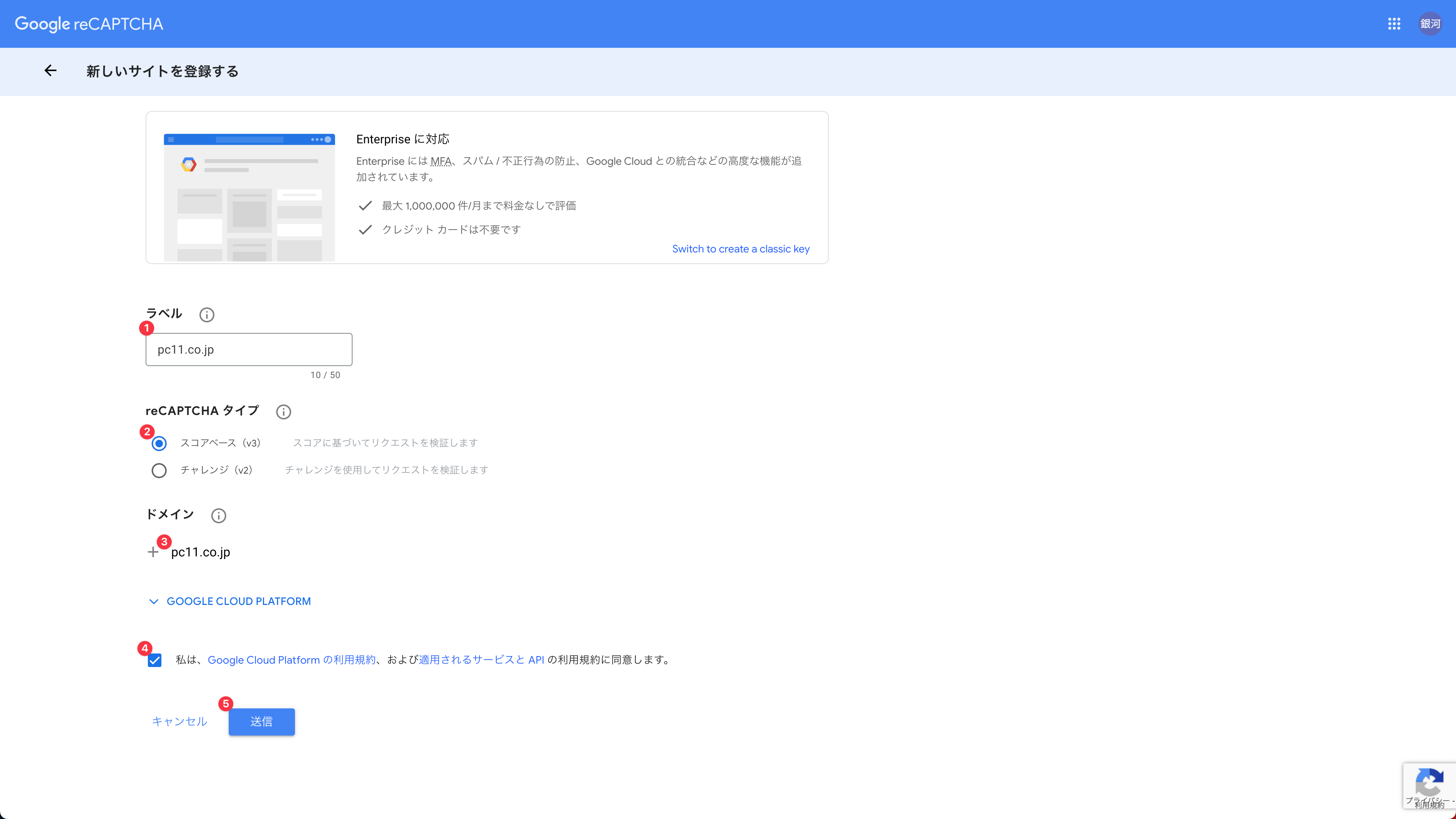Click the 送信 submit button
The width and height of the screenshot is (1456, 819).
pos(262,722)
